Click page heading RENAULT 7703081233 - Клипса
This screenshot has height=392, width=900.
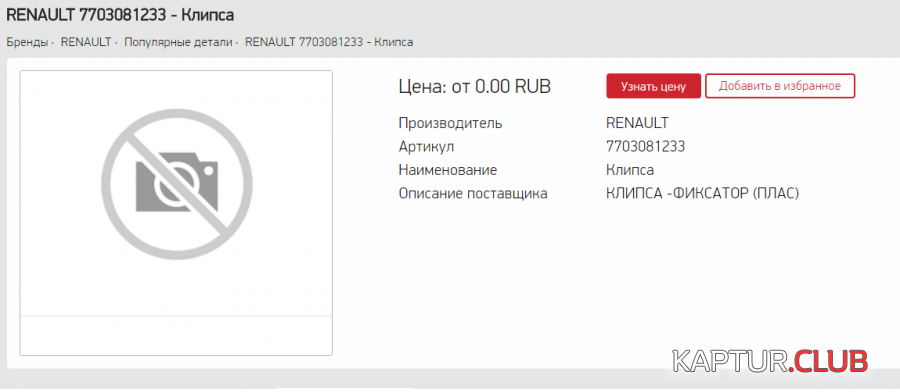click(x=120, y=15)
